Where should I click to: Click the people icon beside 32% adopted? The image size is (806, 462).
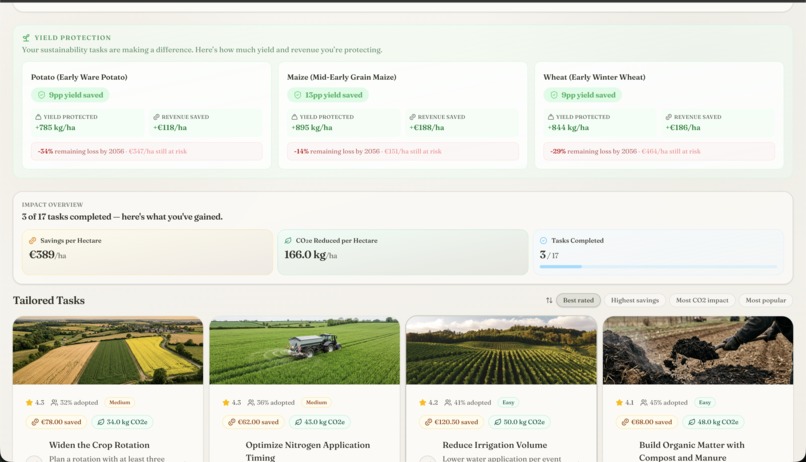coord(54,402)
